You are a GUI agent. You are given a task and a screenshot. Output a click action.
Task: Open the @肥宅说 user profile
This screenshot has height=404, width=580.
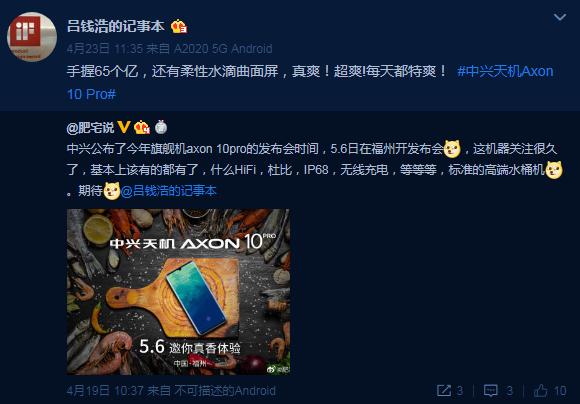[90, 128]
